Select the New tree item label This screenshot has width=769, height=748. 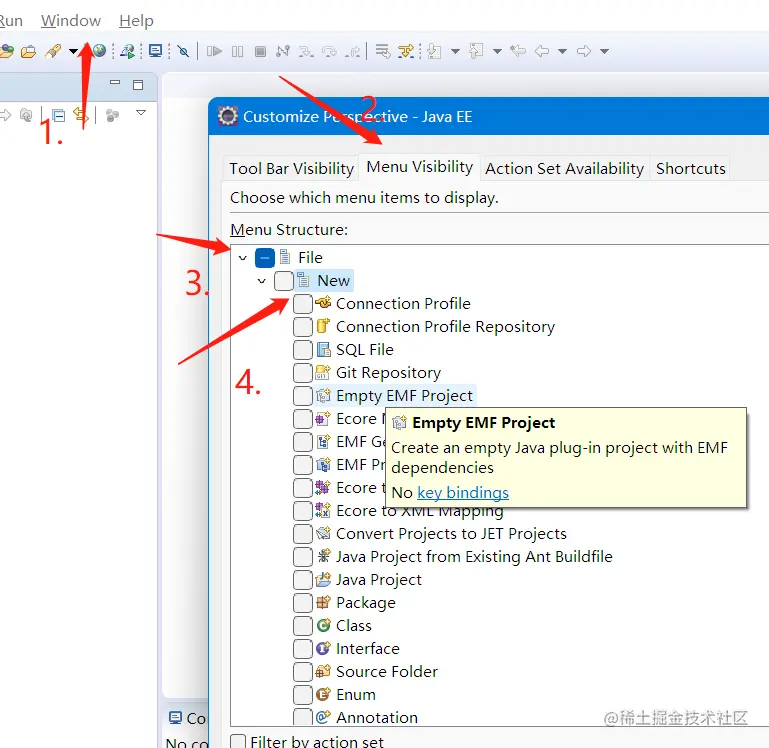[x=333, y=281]
